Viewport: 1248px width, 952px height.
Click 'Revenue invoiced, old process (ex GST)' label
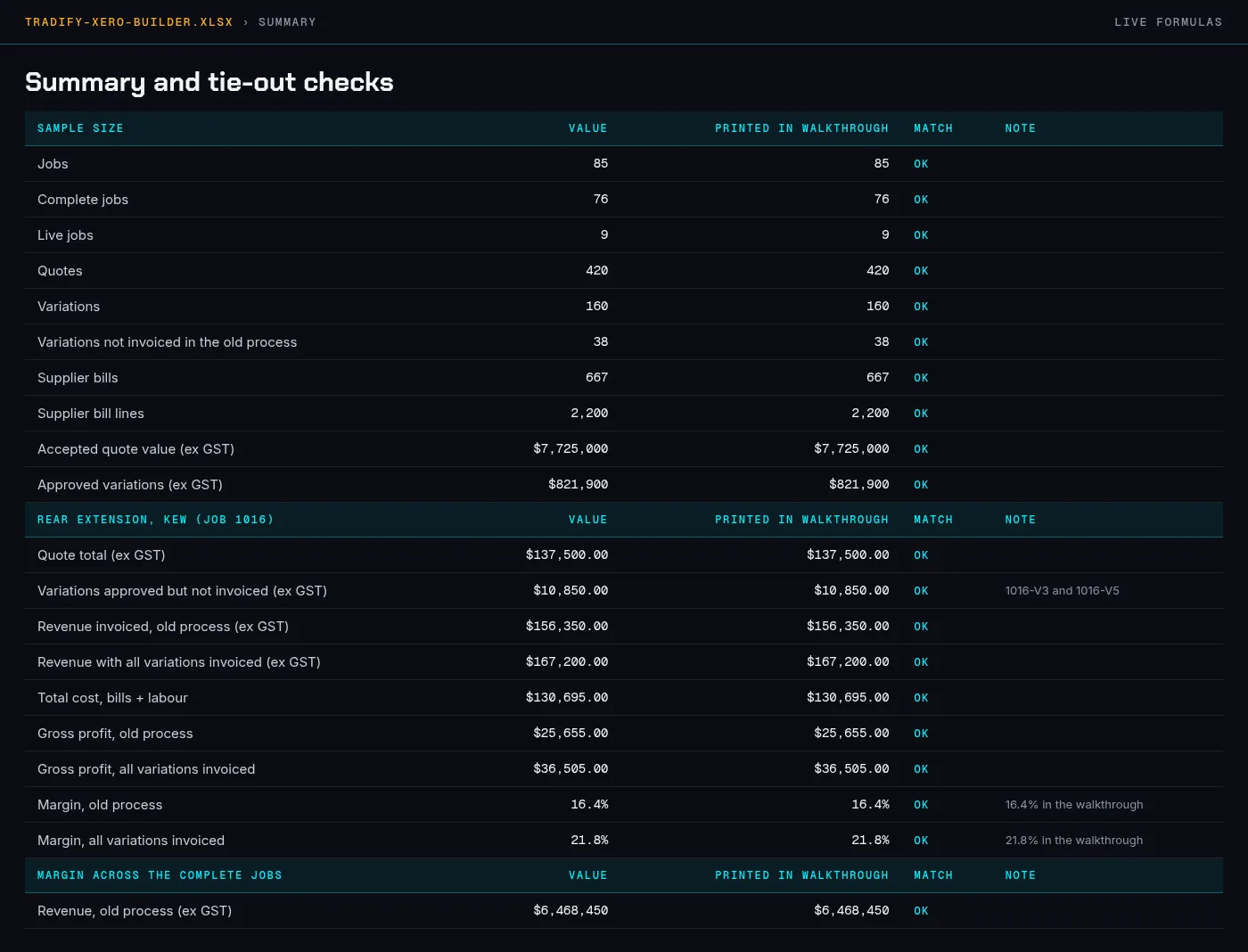[x=163, y=627]
